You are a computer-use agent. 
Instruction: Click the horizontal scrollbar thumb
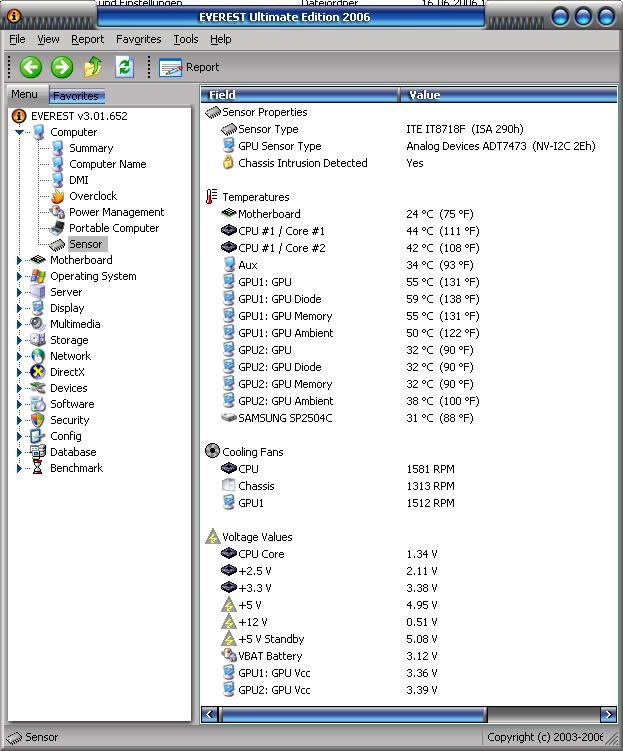point(352,715)
